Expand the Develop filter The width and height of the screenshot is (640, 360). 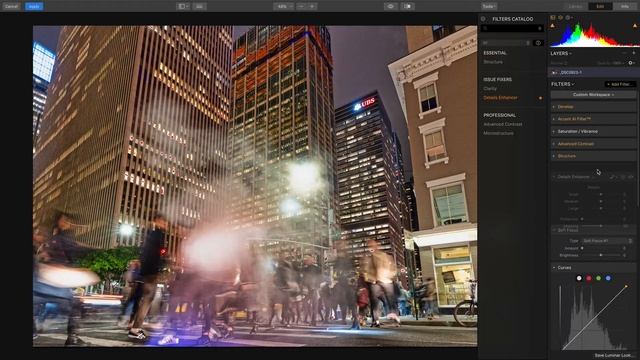click(593, 107)
